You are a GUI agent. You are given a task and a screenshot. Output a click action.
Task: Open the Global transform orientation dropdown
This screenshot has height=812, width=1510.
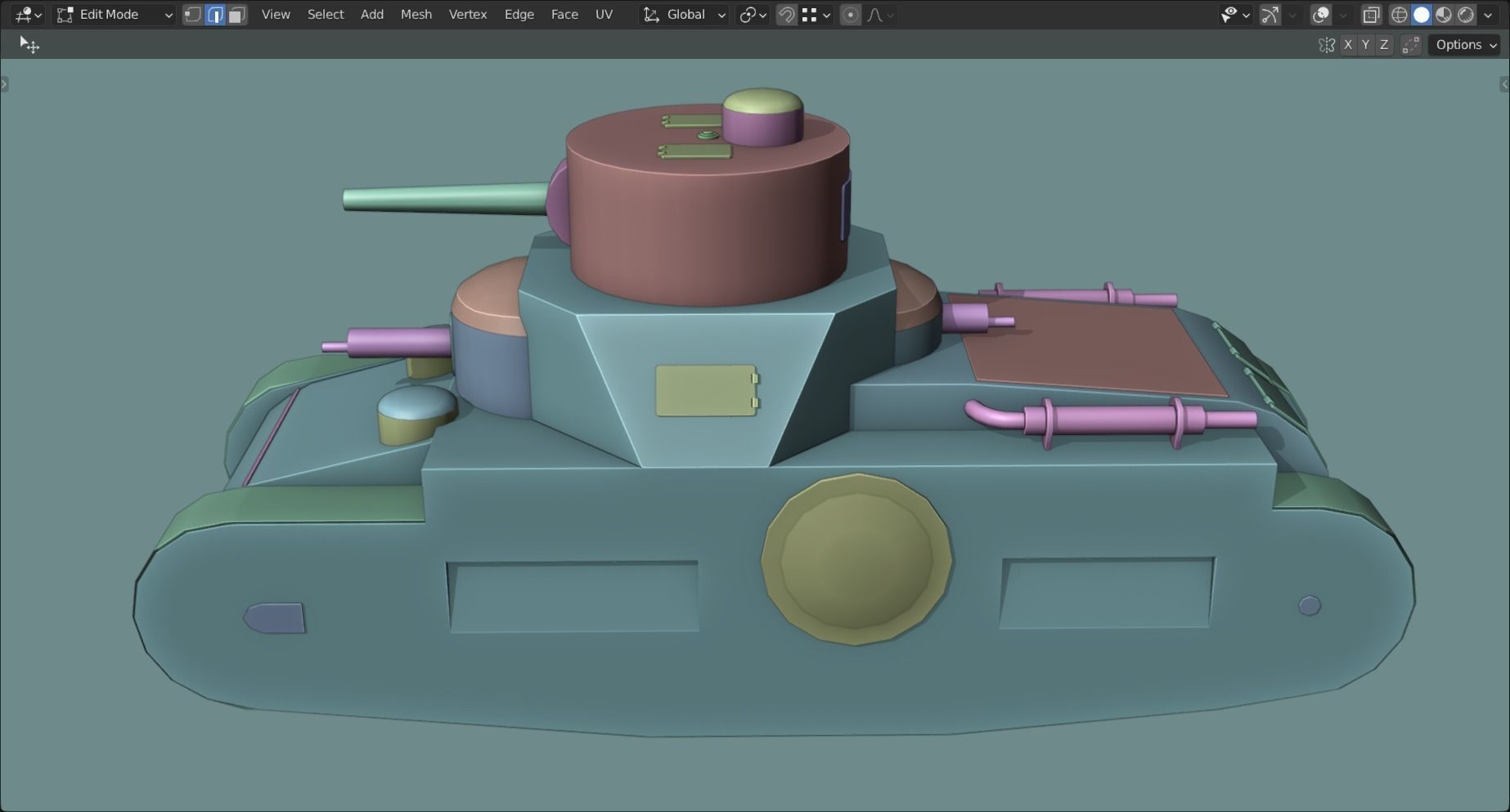[684, 15]
